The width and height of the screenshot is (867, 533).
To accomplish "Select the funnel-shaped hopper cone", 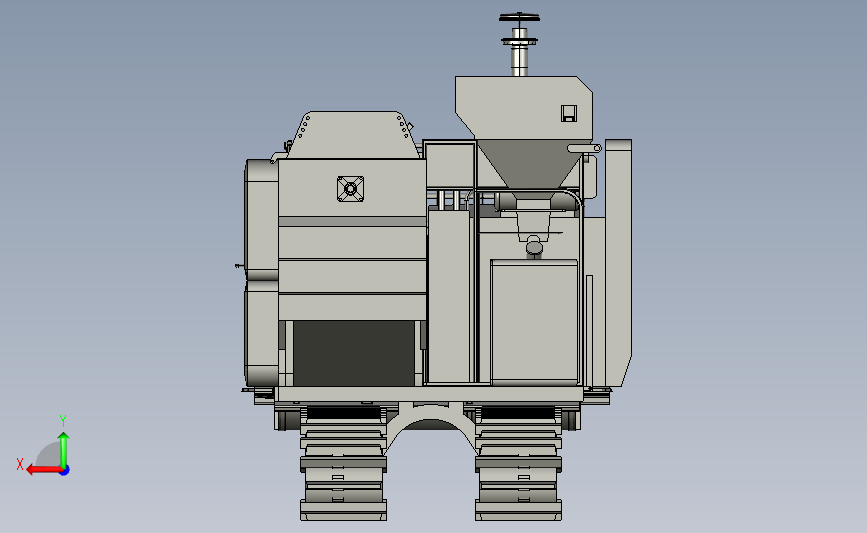I will click(x=531, y=164).
